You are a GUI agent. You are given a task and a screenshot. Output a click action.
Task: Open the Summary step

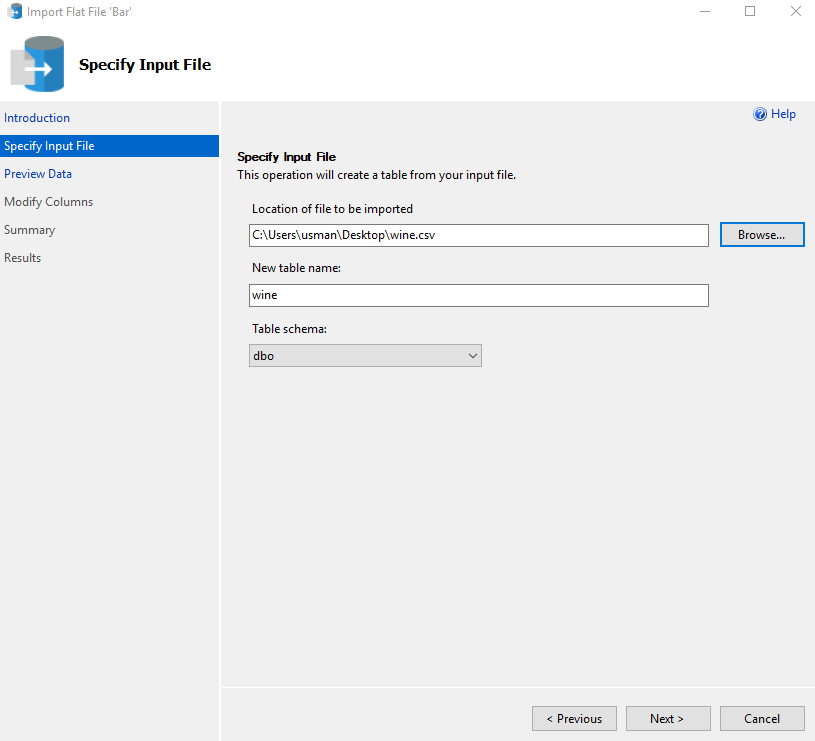point(29,230)
